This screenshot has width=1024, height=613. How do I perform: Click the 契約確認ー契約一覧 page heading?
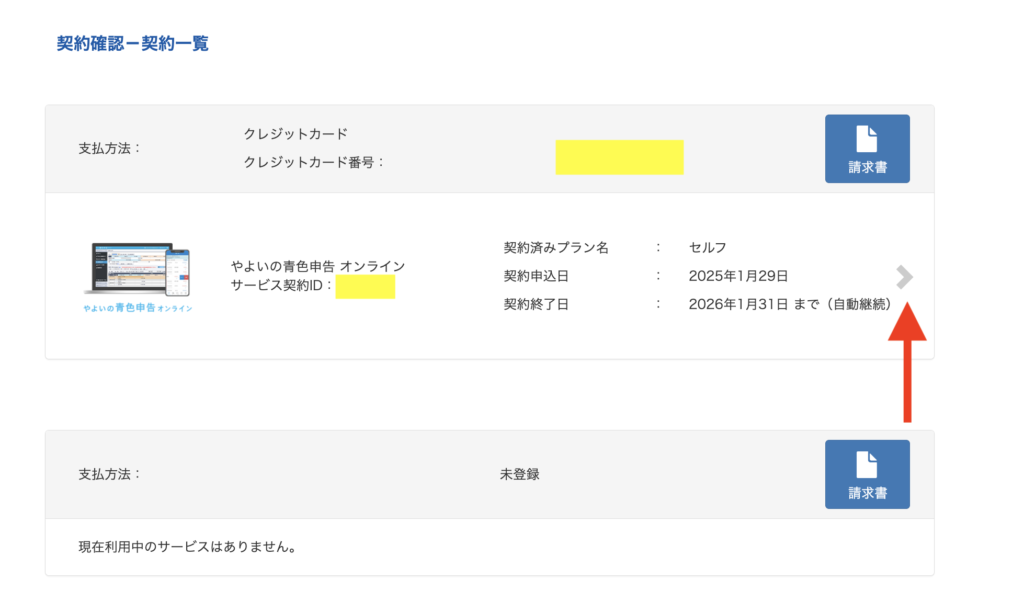click(x=133, y=44)
